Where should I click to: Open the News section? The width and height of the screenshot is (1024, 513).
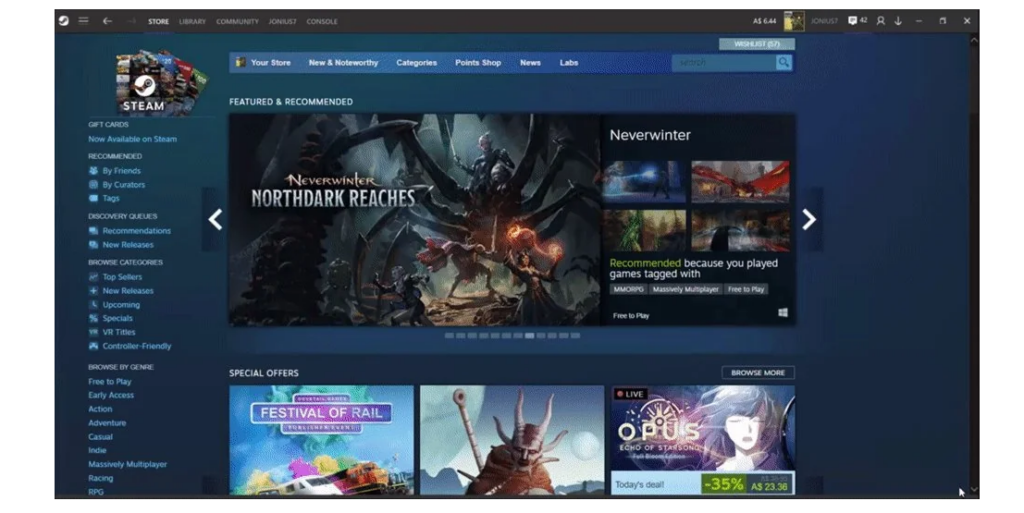[x=530, y=63]
